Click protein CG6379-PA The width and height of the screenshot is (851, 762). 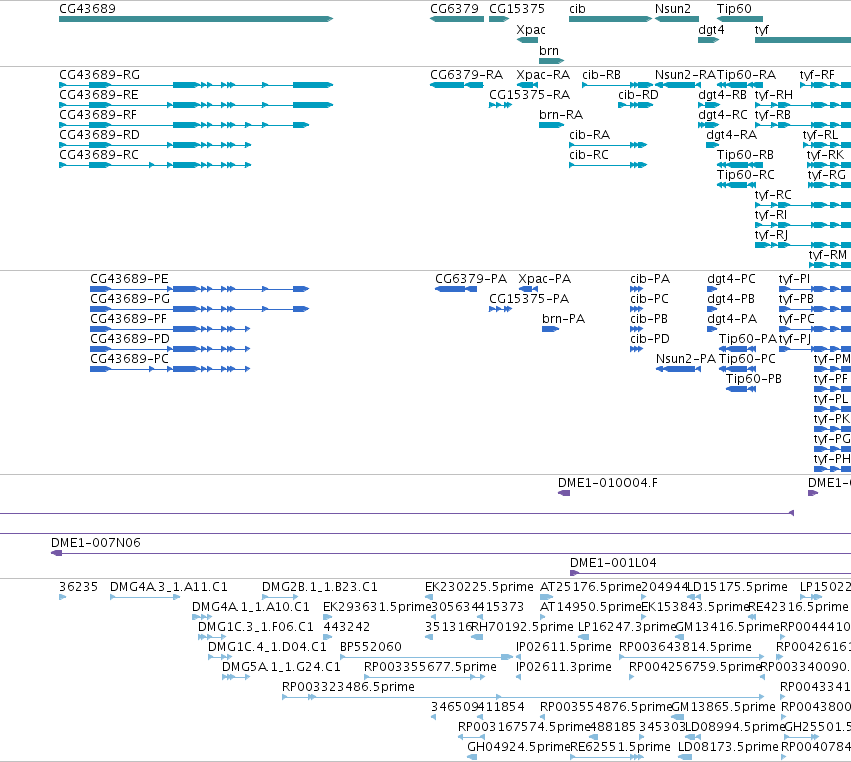(x=456, y=289)
